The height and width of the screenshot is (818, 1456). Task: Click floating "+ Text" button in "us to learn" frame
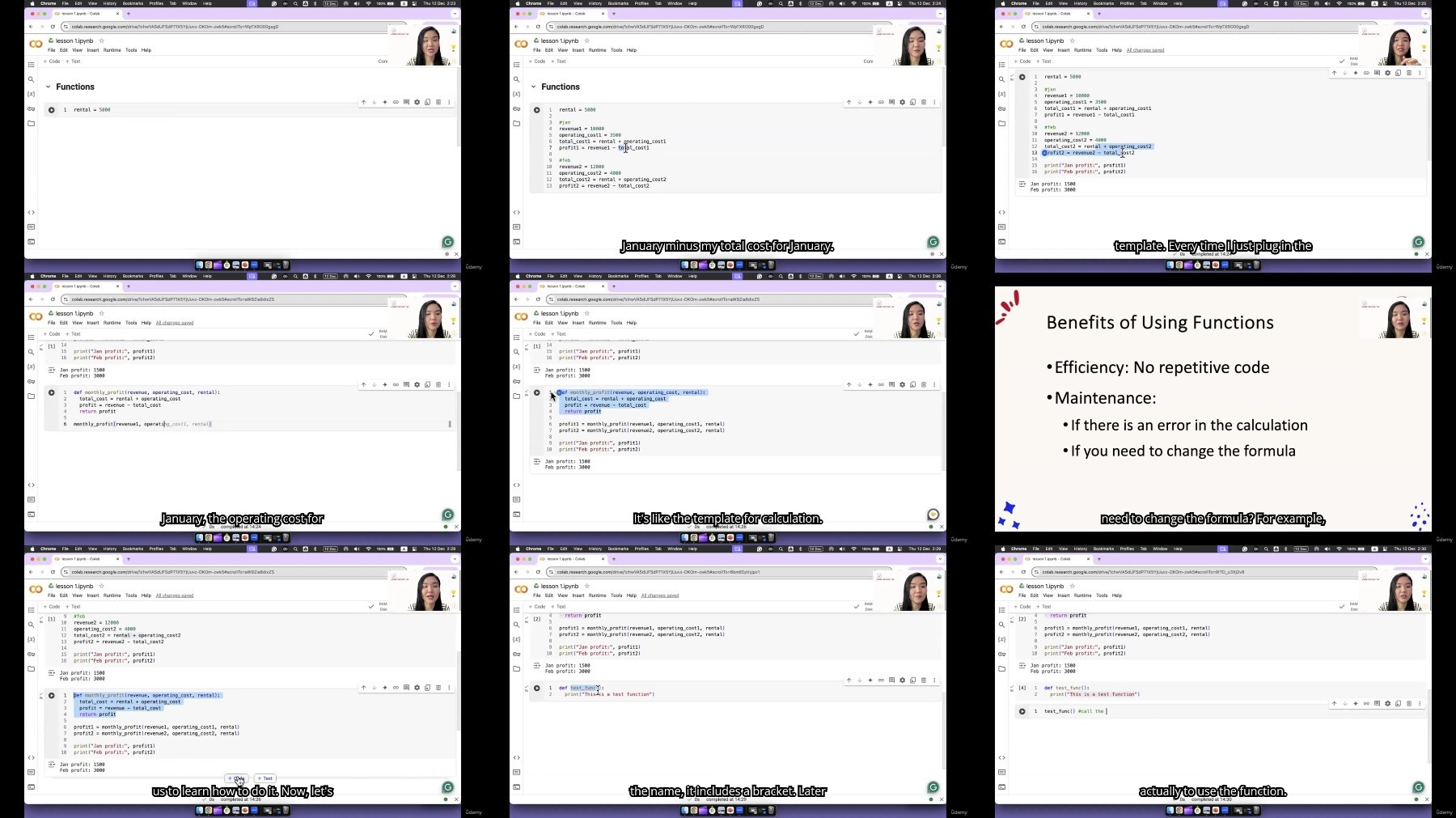(x=265, y=778)
